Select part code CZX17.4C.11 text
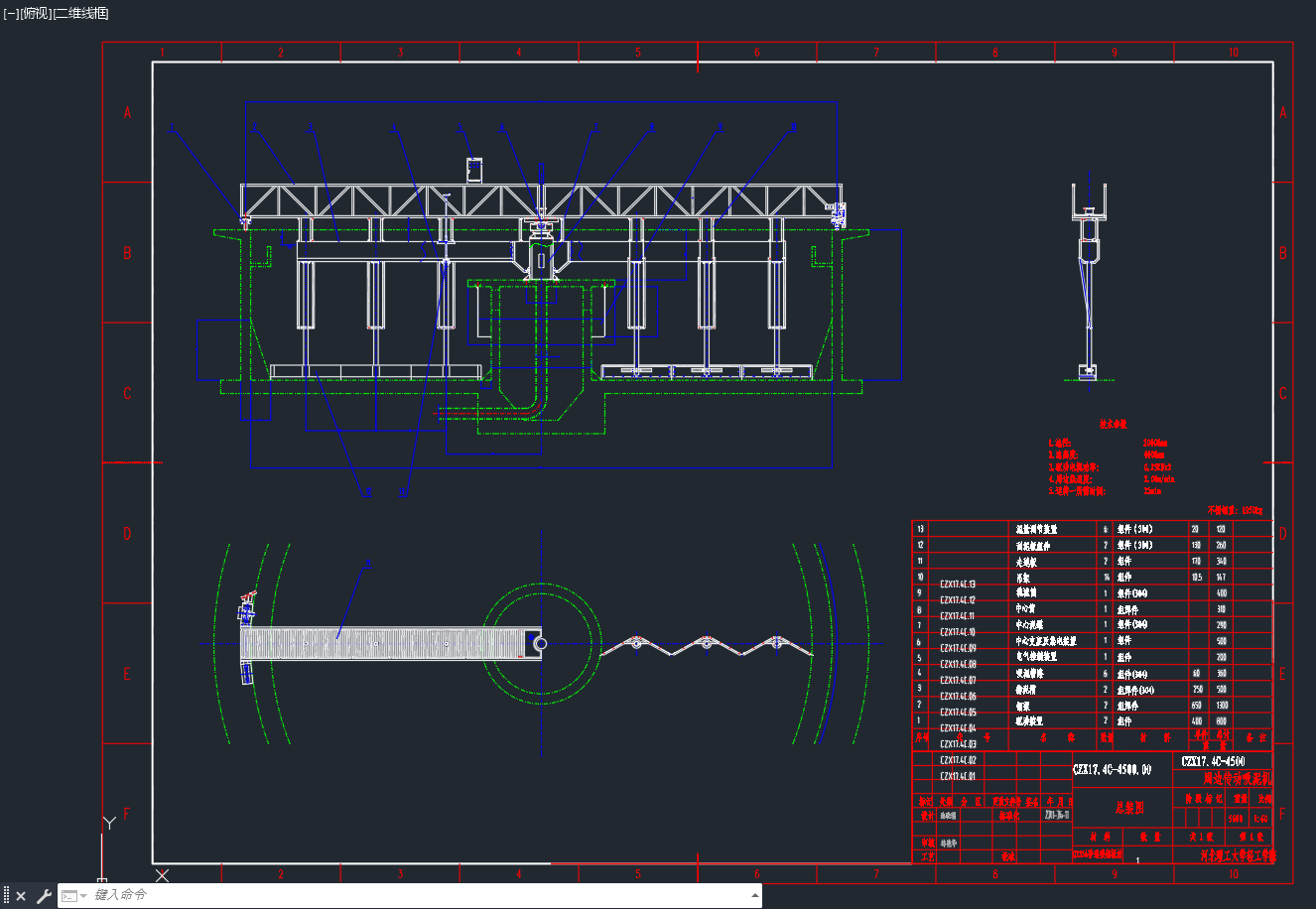1316x909 pixels. click(x=958, y=616)
